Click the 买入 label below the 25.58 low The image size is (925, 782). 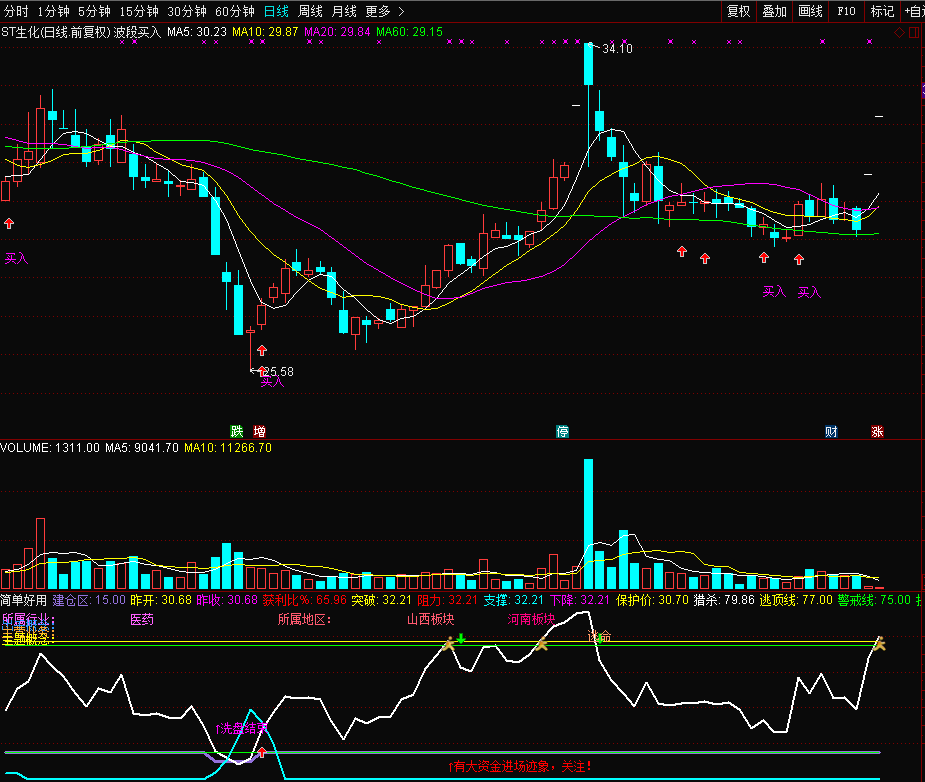click(x=272, y=382)
